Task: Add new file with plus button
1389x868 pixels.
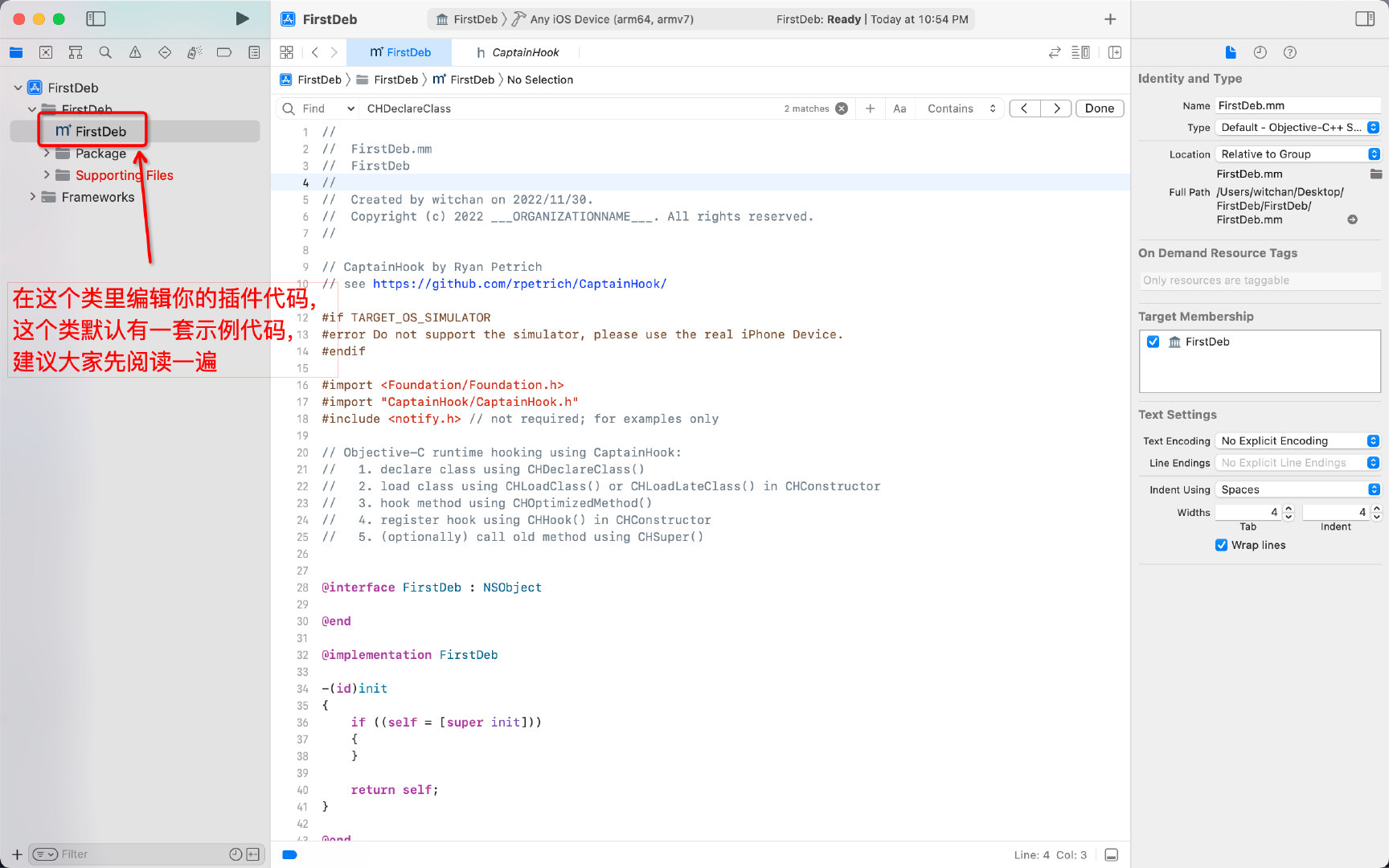Action: (17, 854)
